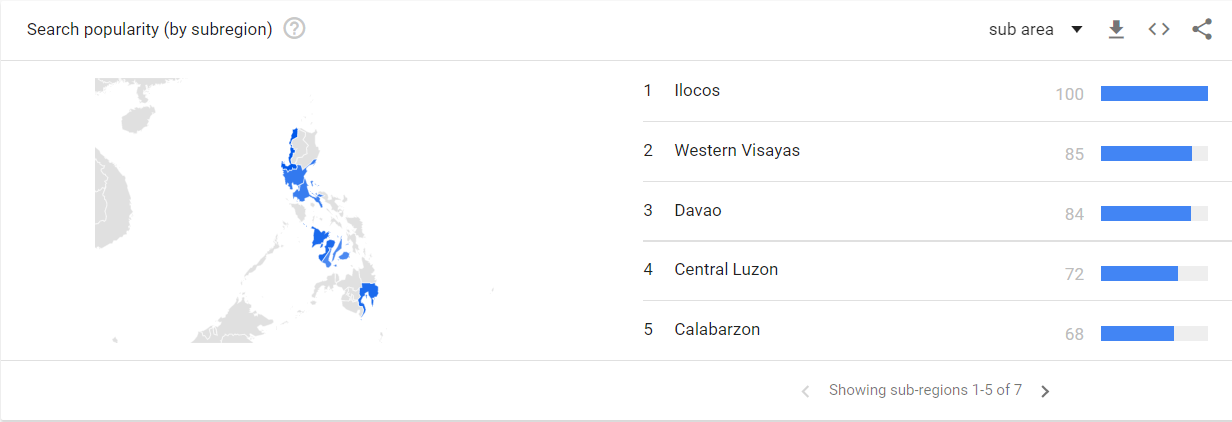
Task: Download the subregion data as CSV
Action: pyautogui.click(x=1116, y=29)
